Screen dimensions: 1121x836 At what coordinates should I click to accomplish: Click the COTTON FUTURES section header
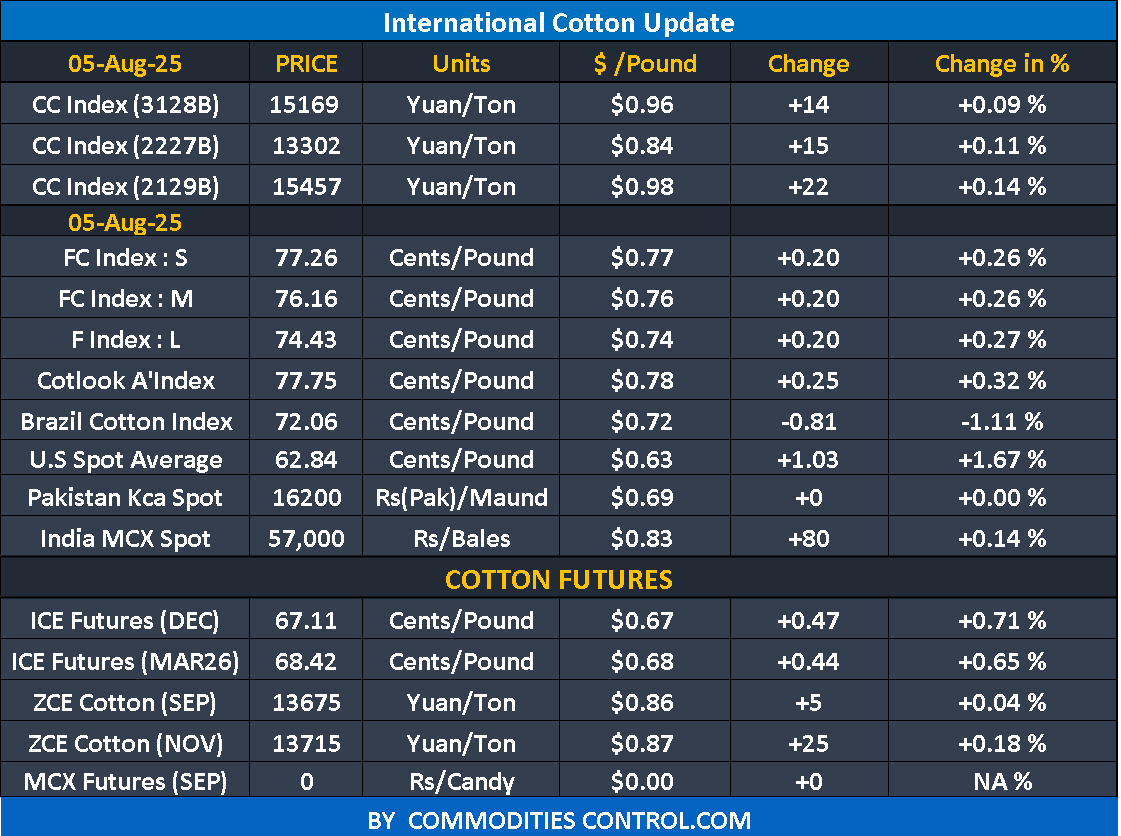coord(559,579)
